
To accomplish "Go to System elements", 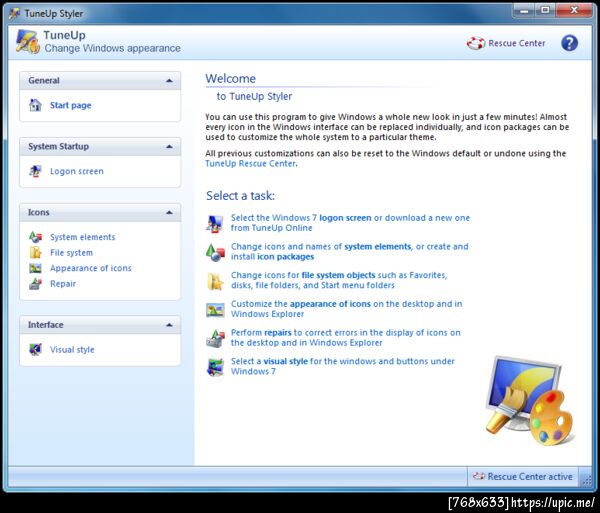I will coord(82,237).
